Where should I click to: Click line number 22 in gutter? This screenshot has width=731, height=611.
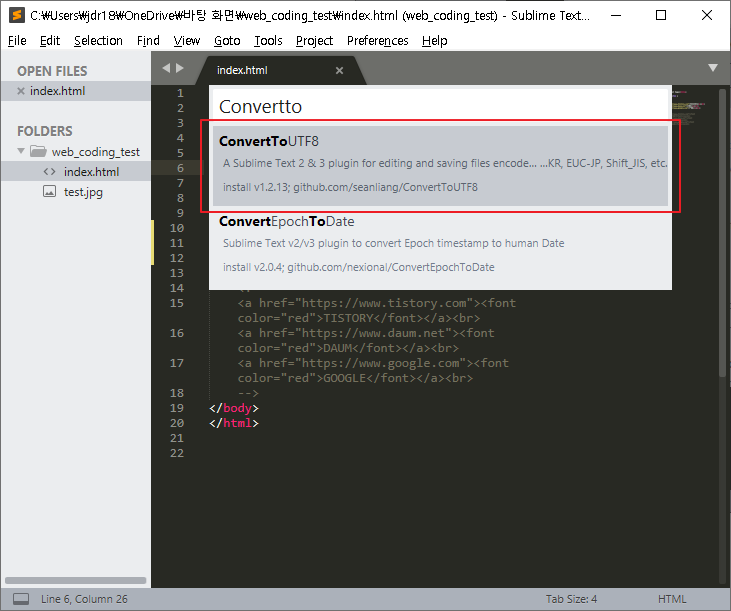[177, 453]
